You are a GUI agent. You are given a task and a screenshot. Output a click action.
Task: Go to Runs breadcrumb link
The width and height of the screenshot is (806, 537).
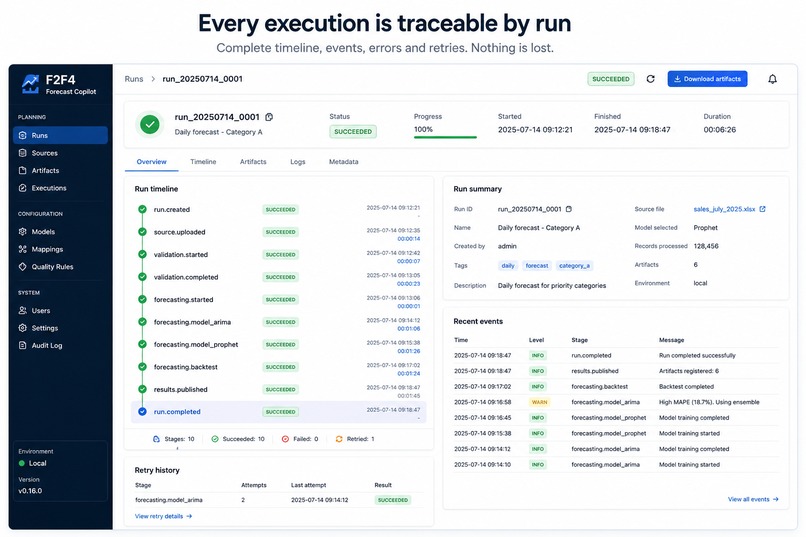pyautogui.click(x=134, y=79)
